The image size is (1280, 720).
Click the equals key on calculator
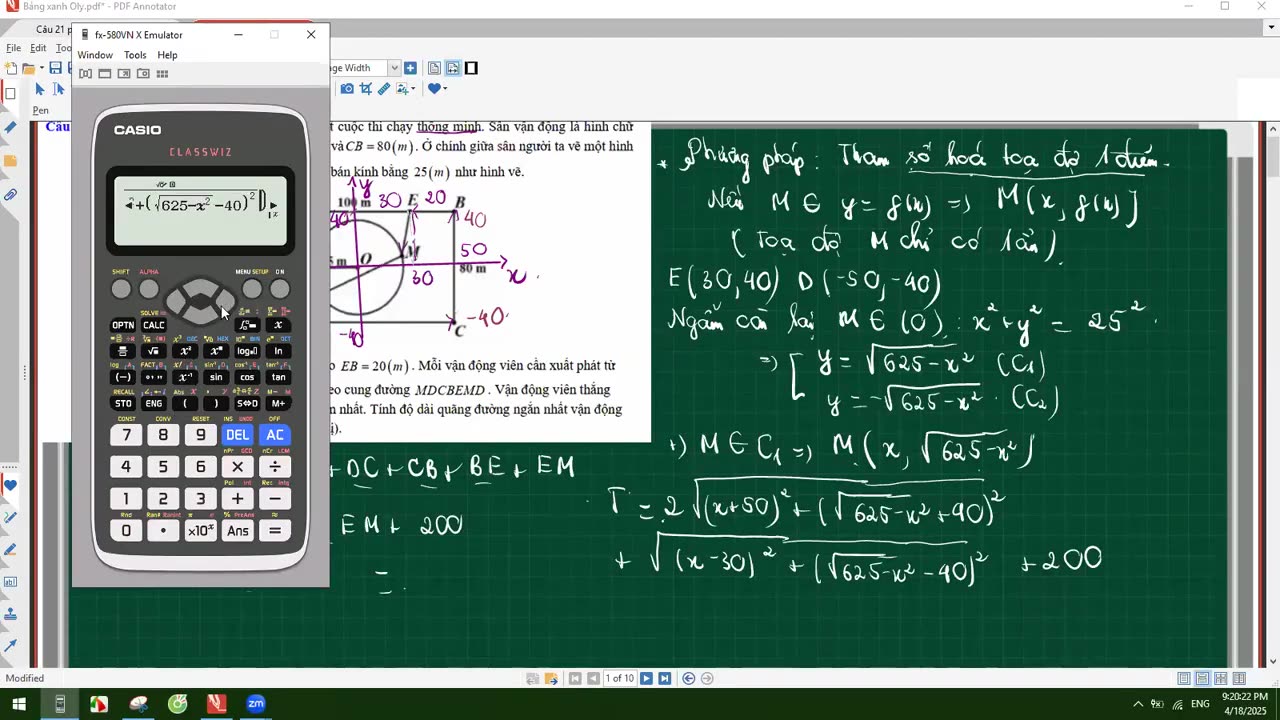tap(275, 531)
